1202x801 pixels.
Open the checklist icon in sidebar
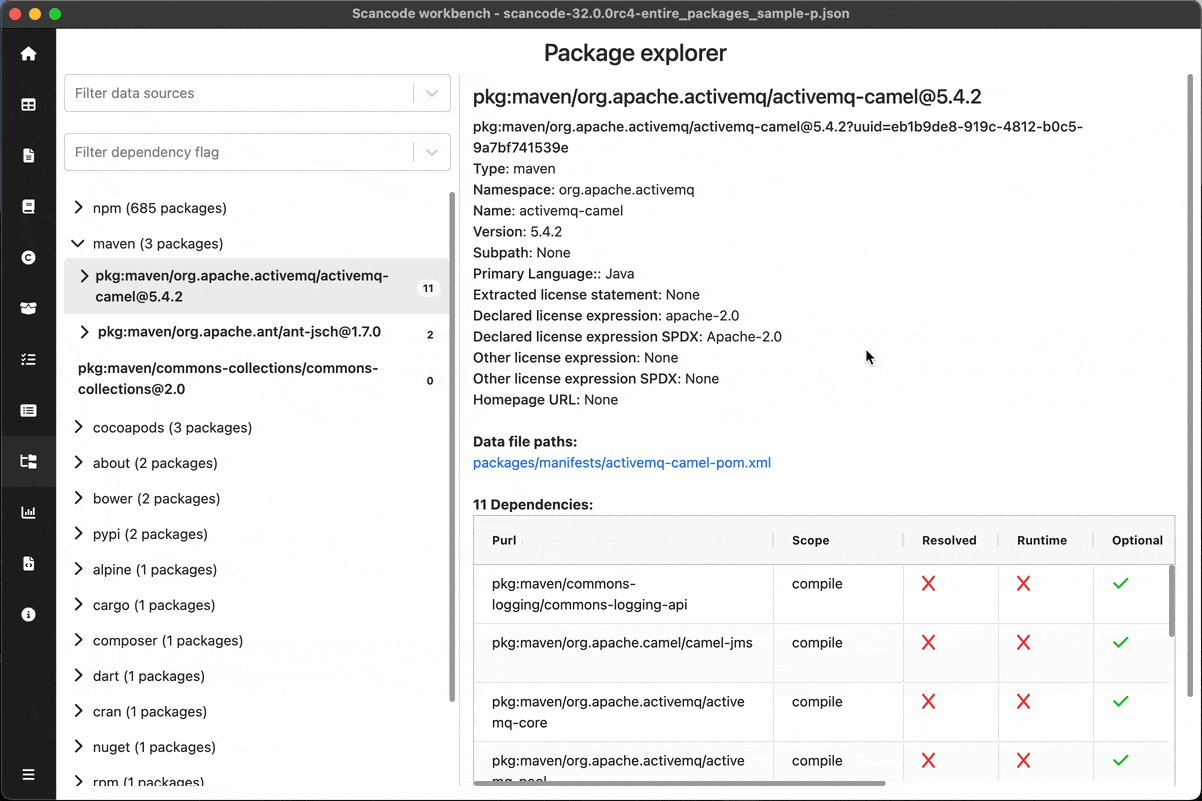pos(28,359)
